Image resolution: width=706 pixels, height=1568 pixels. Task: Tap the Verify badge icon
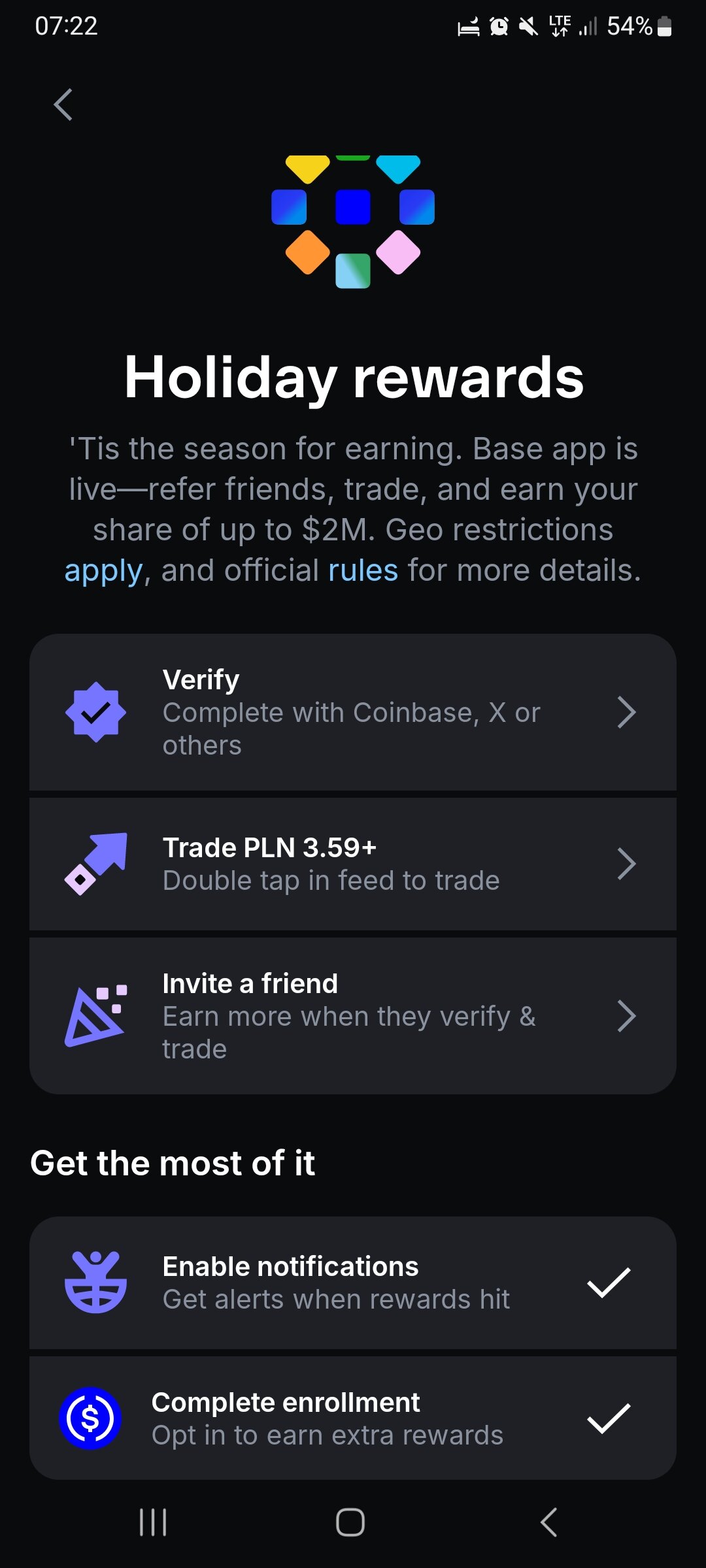(95, 712)
